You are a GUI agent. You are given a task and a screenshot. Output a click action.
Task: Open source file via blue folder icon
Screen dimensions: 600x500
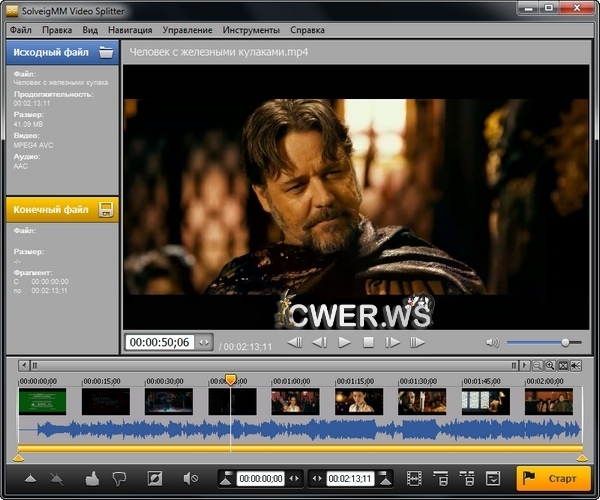tap(106, 53)
